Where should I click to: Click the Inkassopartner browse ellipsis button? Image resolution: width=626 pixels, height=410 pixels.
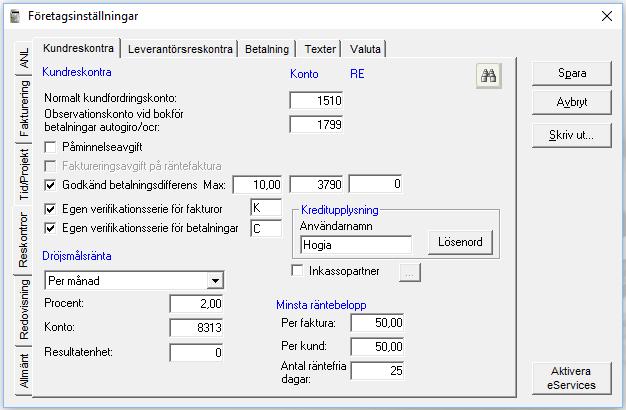pyautogui.click(x=410, y=273)
